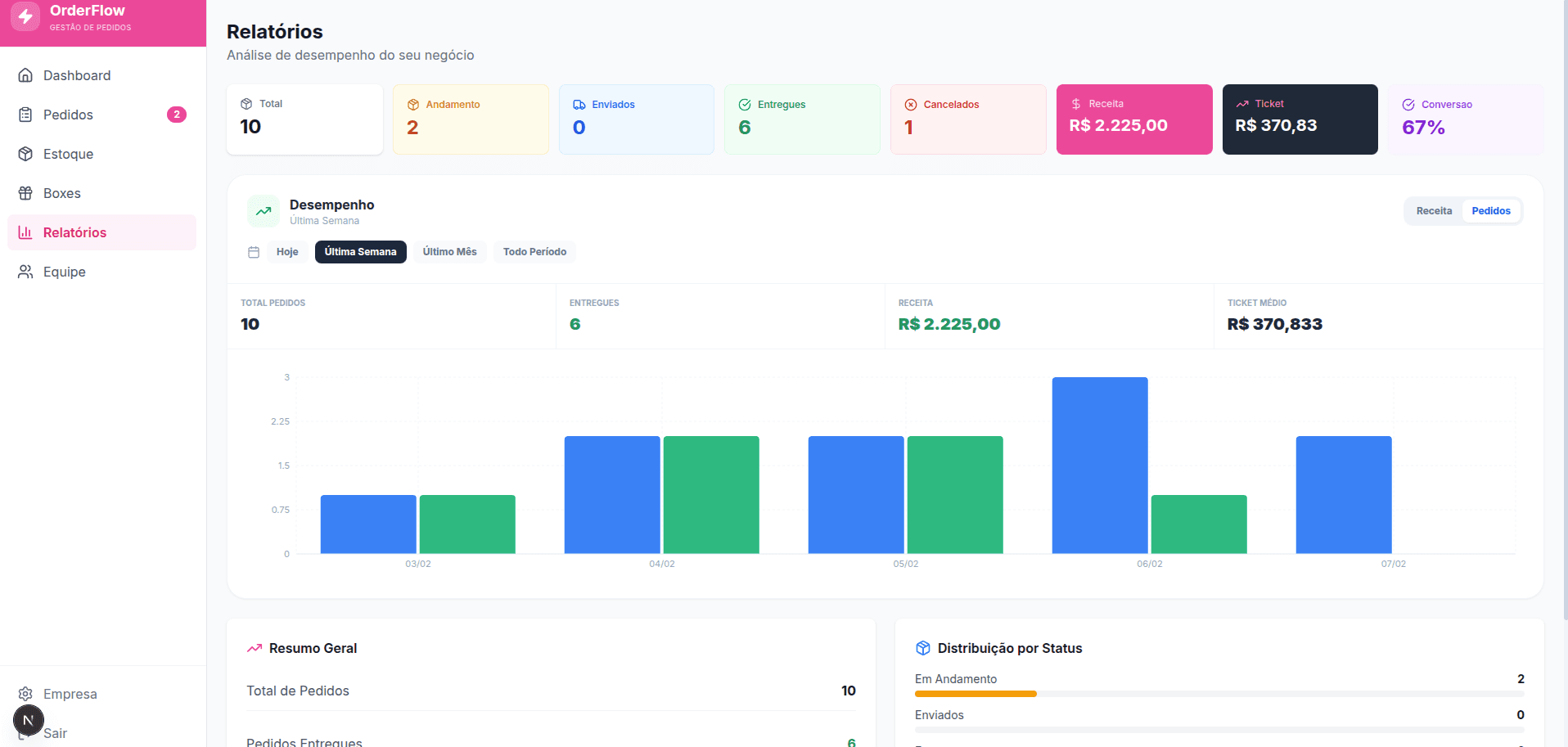Click the pink Receita summary card

click(1133, 119)
